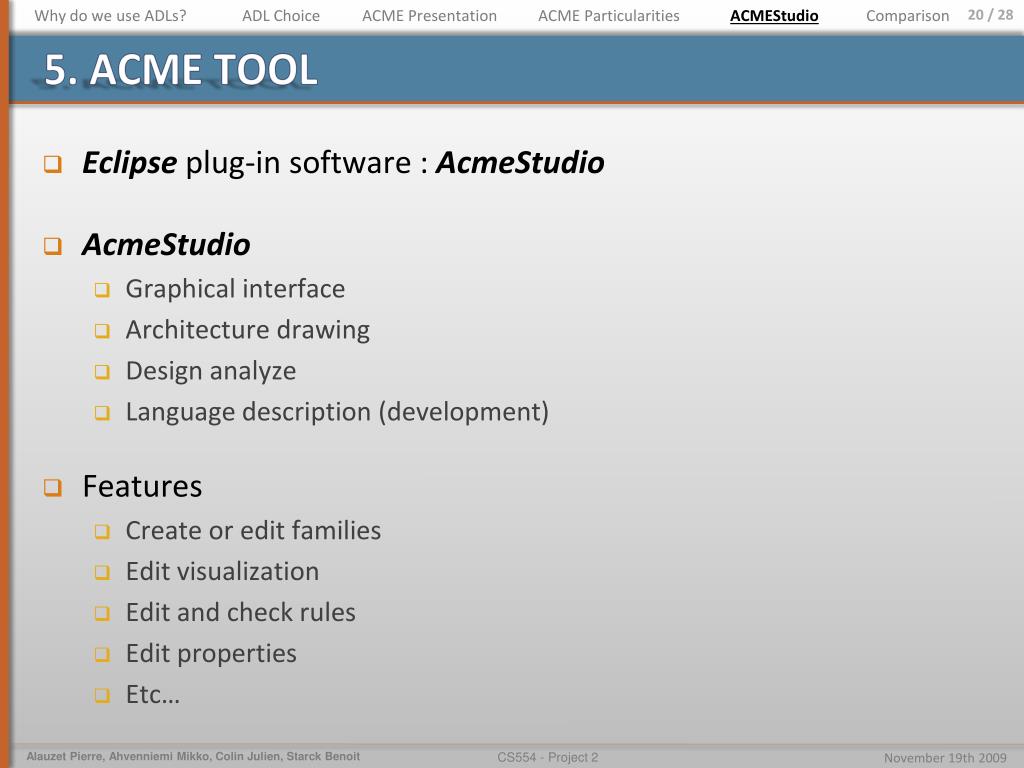Click the square bullet beside 'Graphical interface'
The image size is (1024, 768).
102,289
